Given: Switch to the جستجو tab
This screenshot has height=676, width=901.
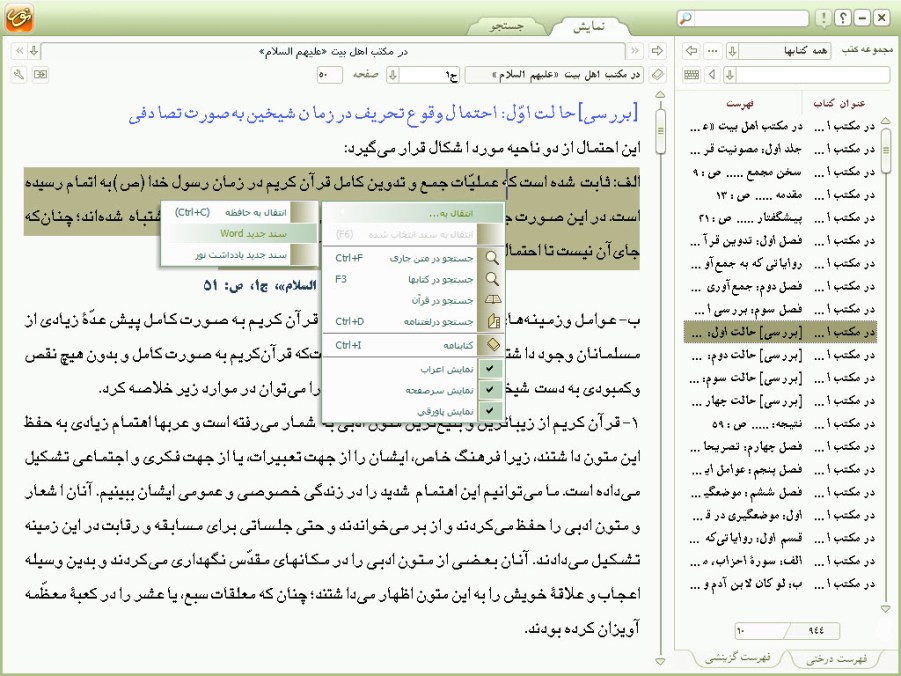Looking at the screenshot, I should click(507, 26).
